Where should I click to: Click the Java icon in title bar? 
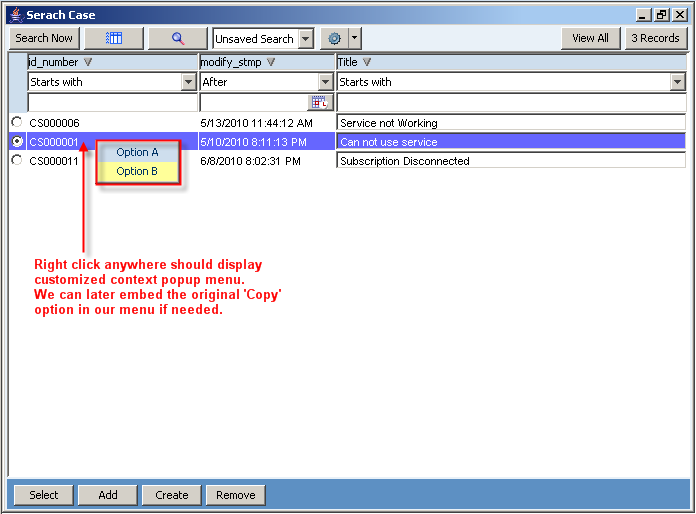point(16,15)
